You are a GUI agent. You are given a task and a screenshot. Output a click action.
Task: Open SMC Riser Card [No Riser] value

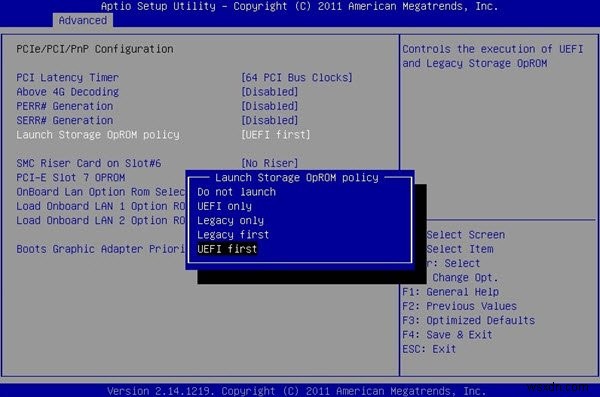pos(269,163)
